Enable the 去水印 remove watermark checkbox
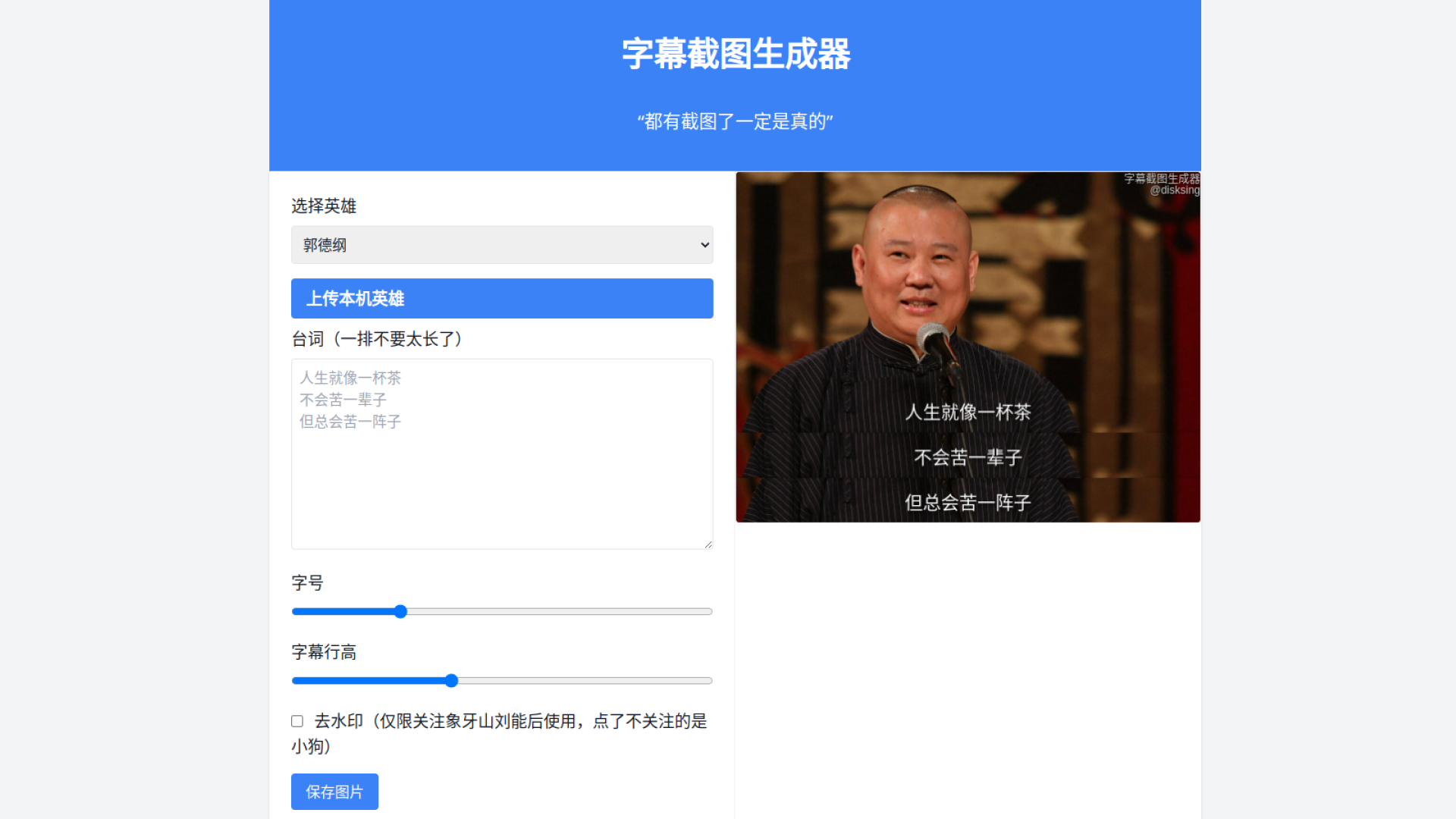The height and width of the screenshot is (819, 1456). coord(297,721)
